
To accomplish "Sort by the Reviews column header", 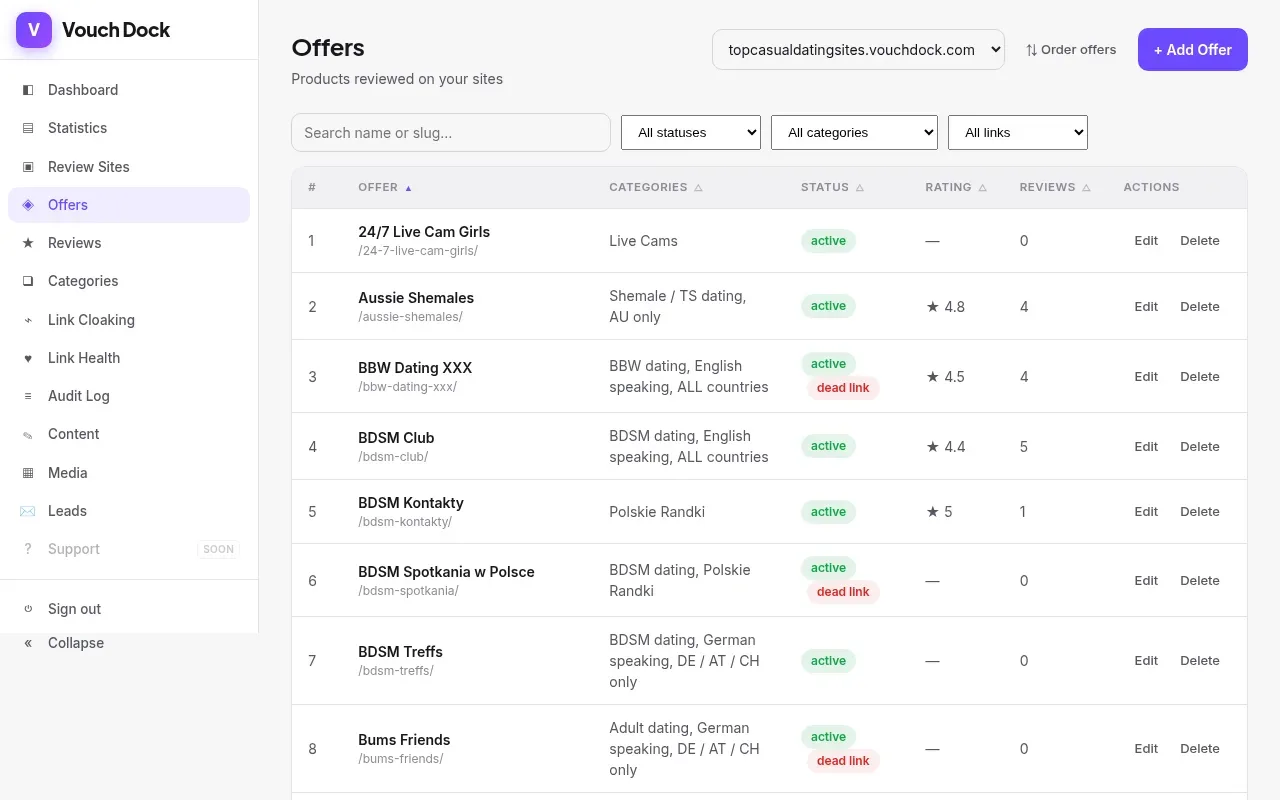I will pyautogui.click(x=1055, y=187).
